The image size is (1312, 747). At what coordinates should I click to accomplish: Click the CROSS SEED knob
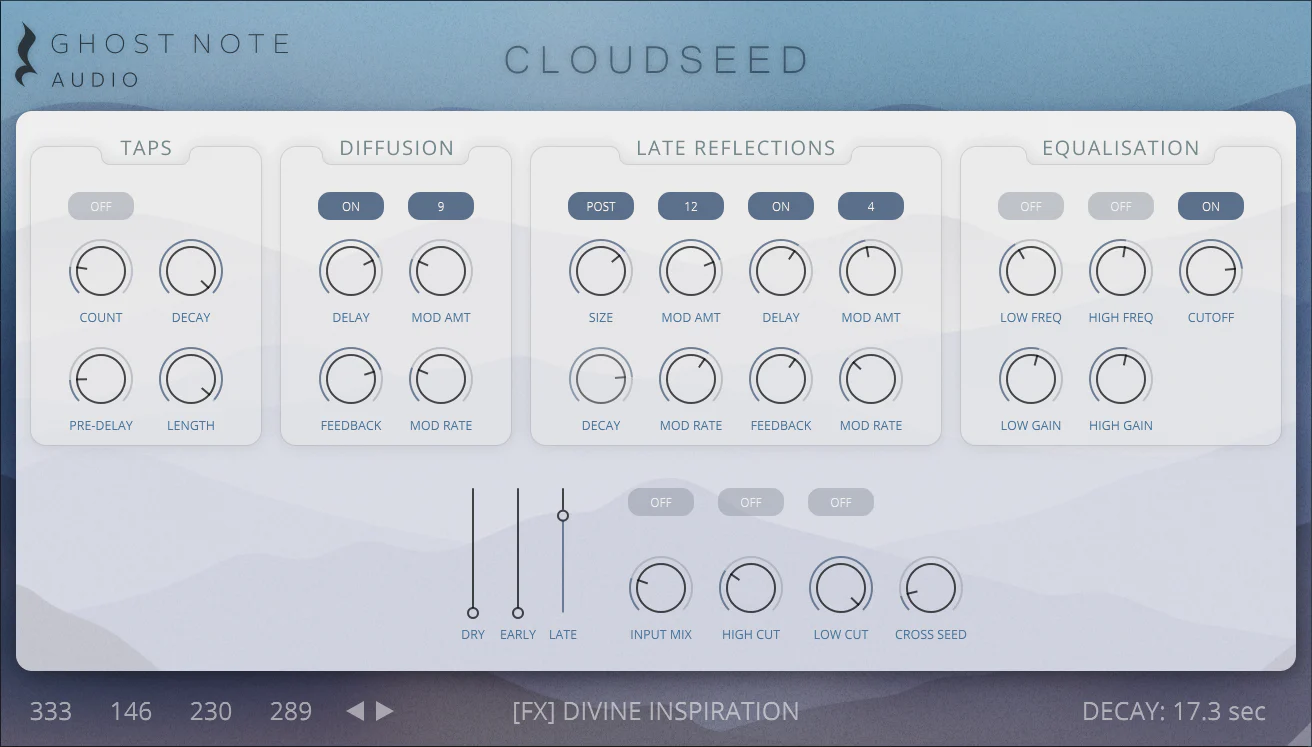click(931, 587)
